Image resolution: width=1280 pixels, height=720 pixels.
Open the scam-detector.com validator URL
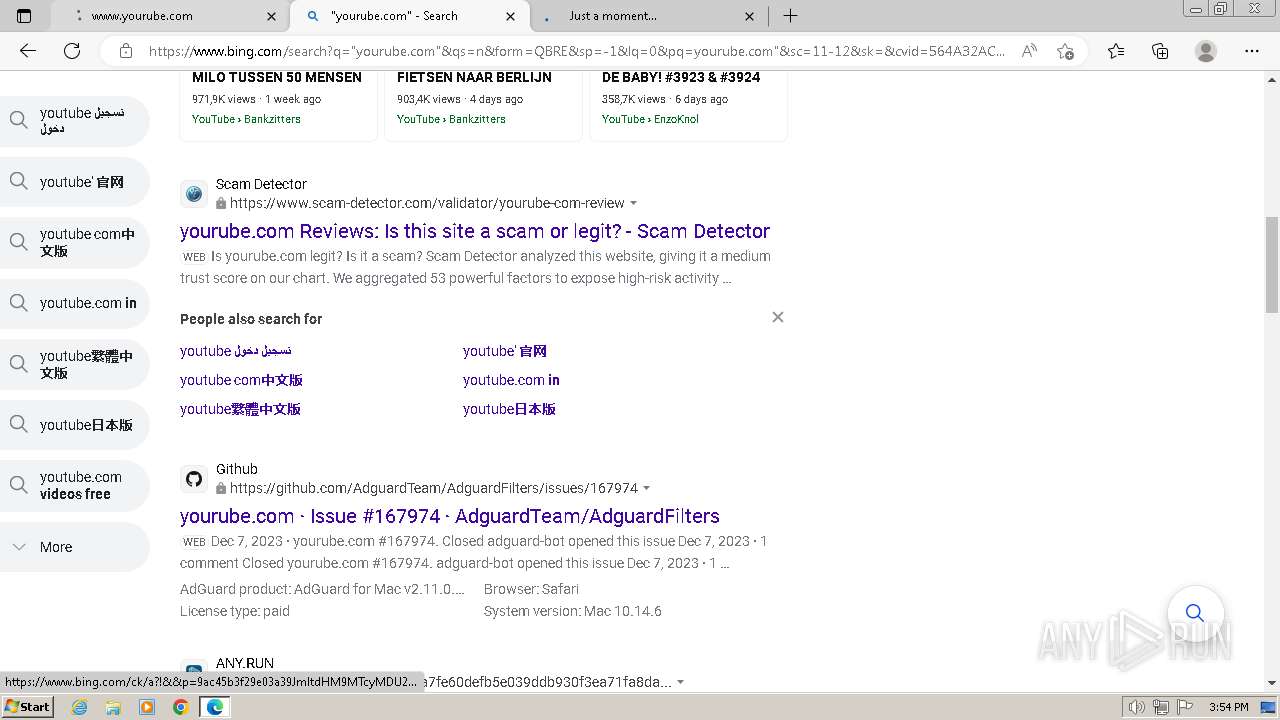coord(427,203)
